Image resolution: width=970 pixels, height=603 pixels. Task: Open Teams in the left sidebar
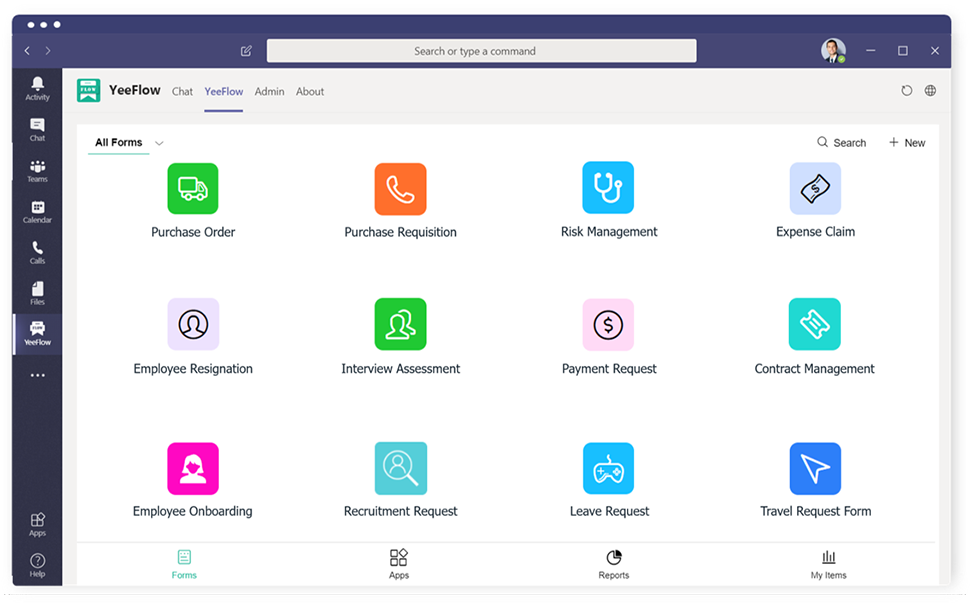click(37, 171)
